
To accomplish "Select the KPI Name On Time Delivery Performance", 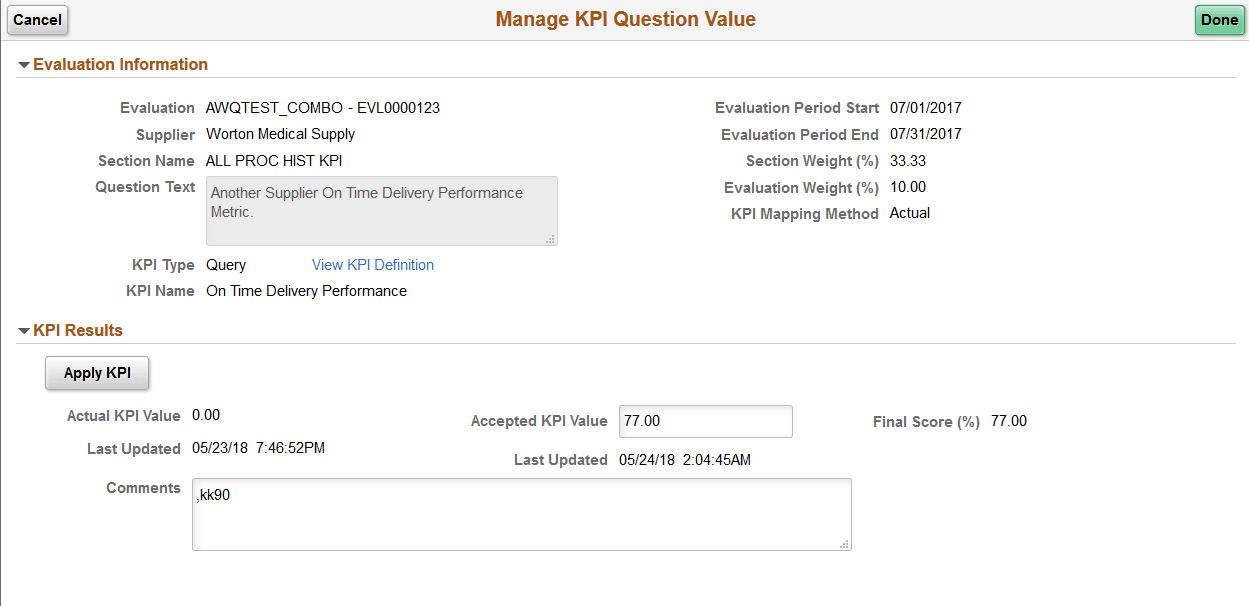I will [305, 290].
